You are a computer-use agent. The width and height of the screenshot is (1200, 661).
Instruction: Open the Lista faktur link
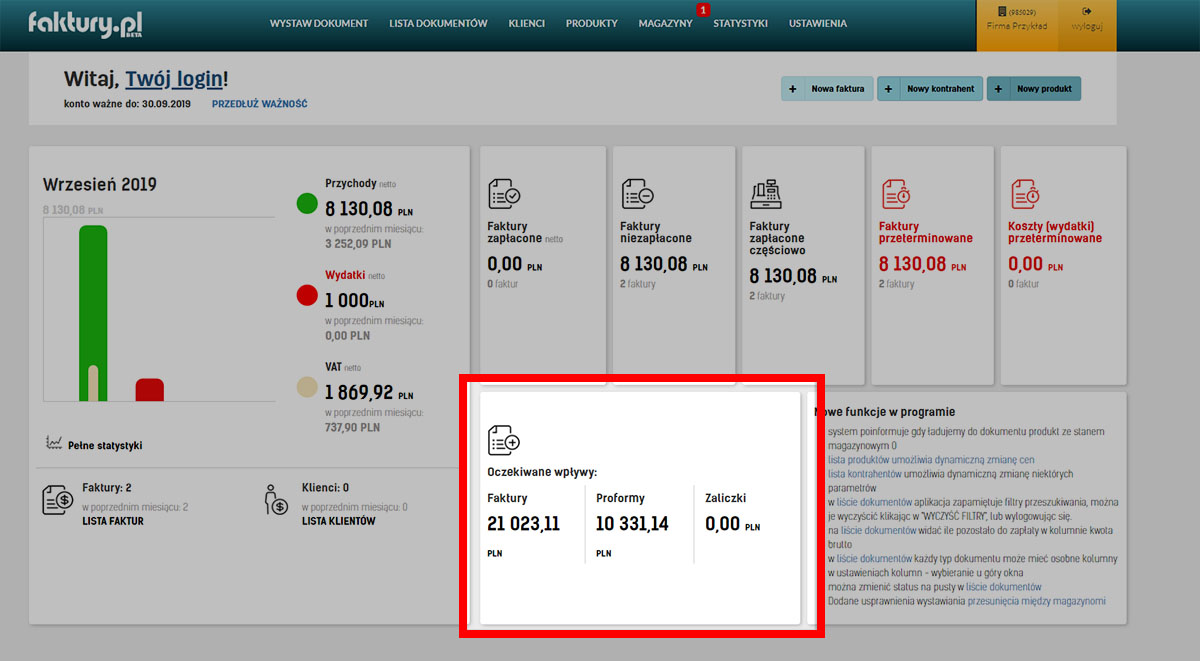point(113,521)
